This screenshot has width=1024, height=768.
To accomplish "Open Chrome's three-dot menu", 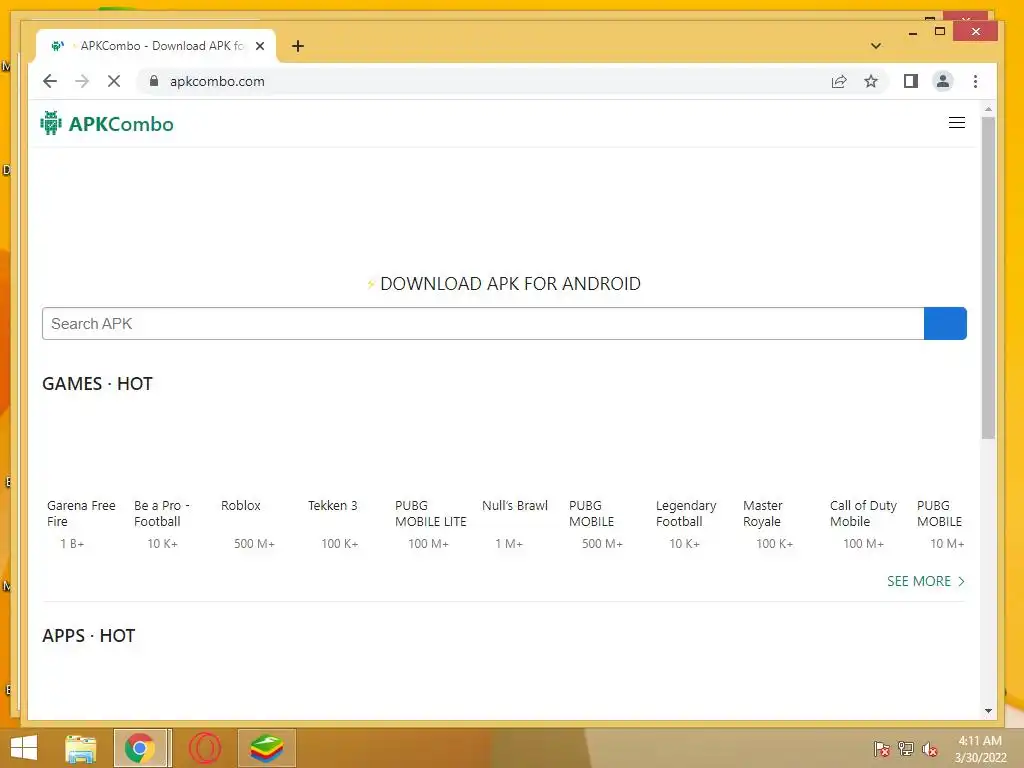I will pos(975,81).
